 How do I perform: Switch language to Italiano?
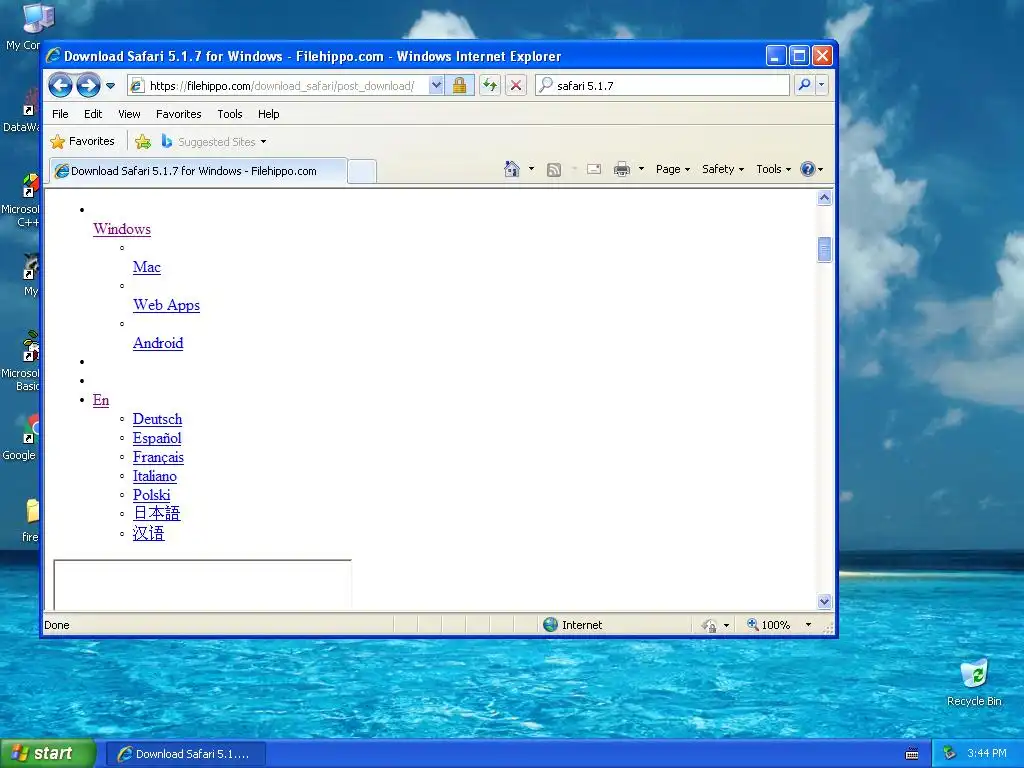point(155,476)
